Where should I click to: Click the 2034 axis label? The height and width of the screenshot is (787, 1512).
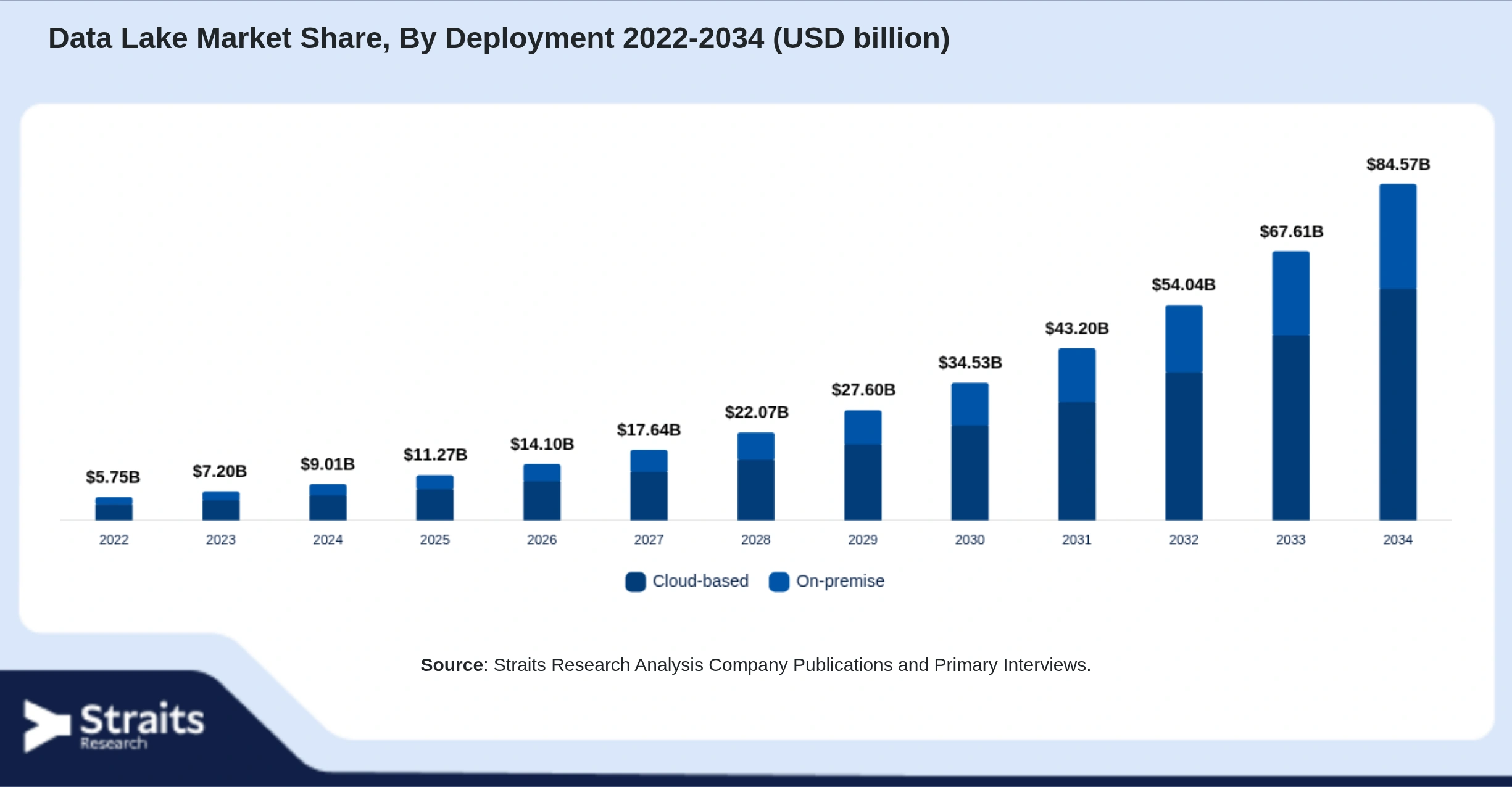point(1398,540)
